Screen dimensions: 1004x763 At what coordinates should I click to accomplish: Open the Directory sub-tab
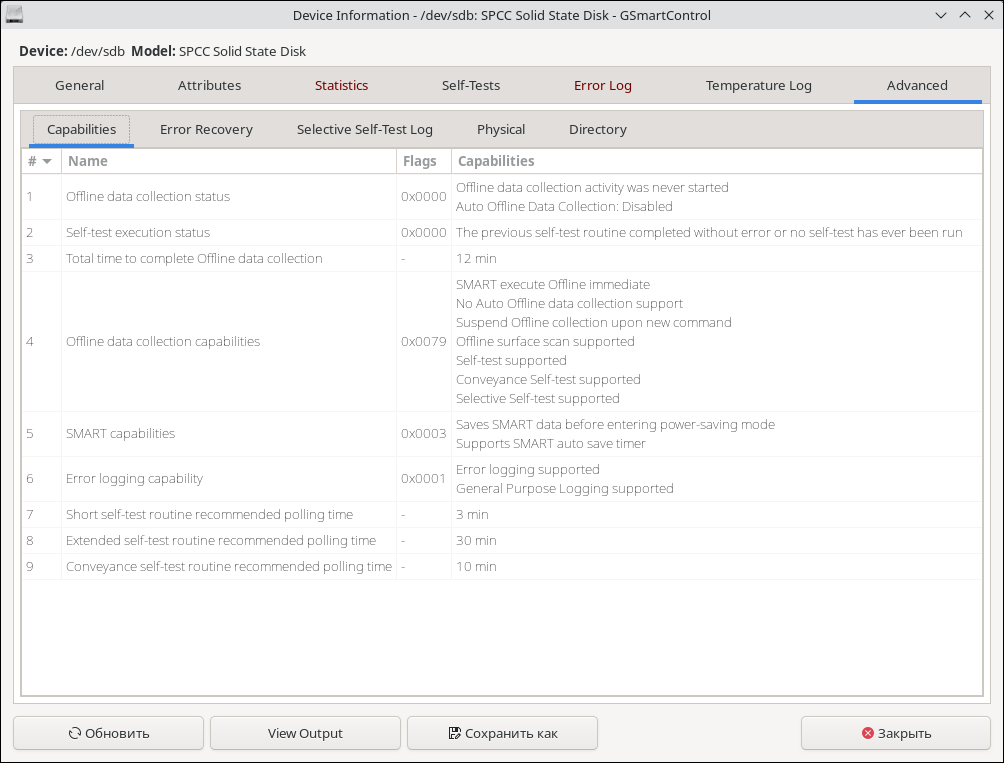pyautogui.click(x=598, y=130)
